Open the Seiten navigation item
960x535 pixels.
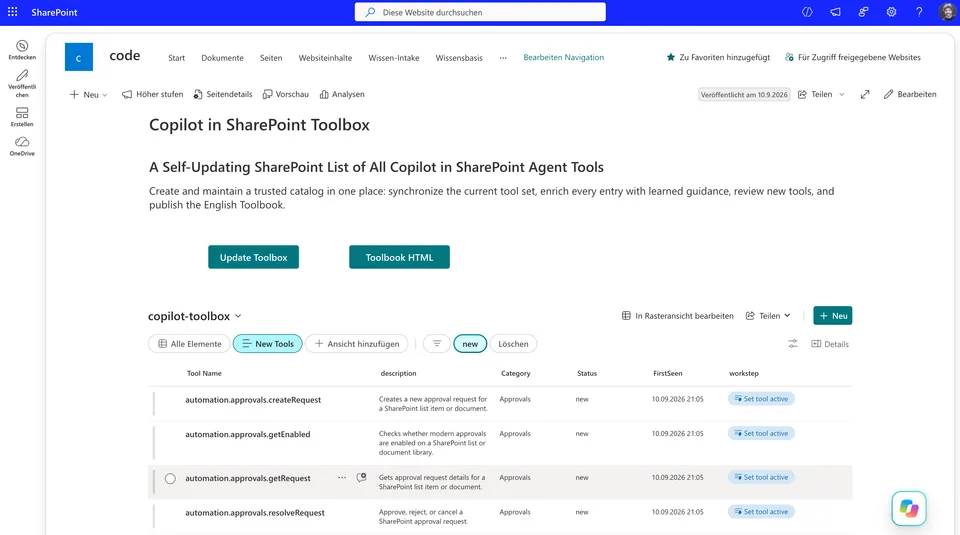(x=271, y=58)
